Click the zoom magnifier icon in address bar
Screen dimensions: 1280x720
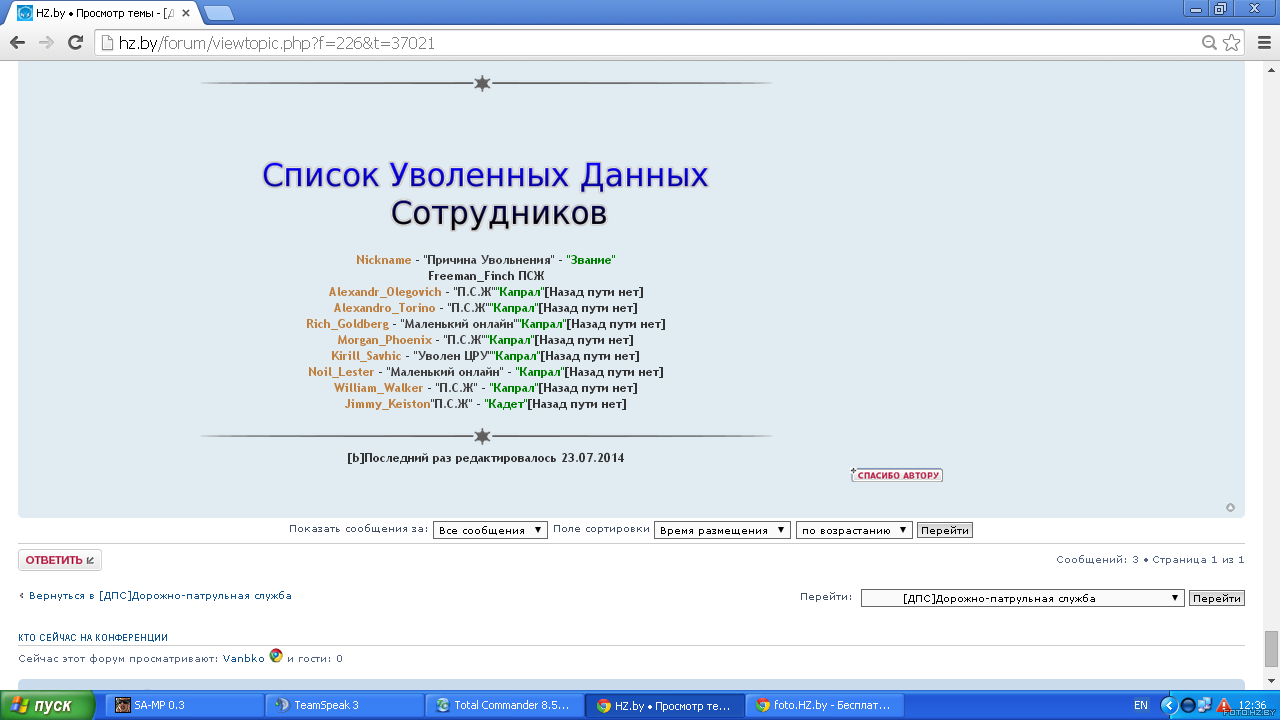(1209, 43)
